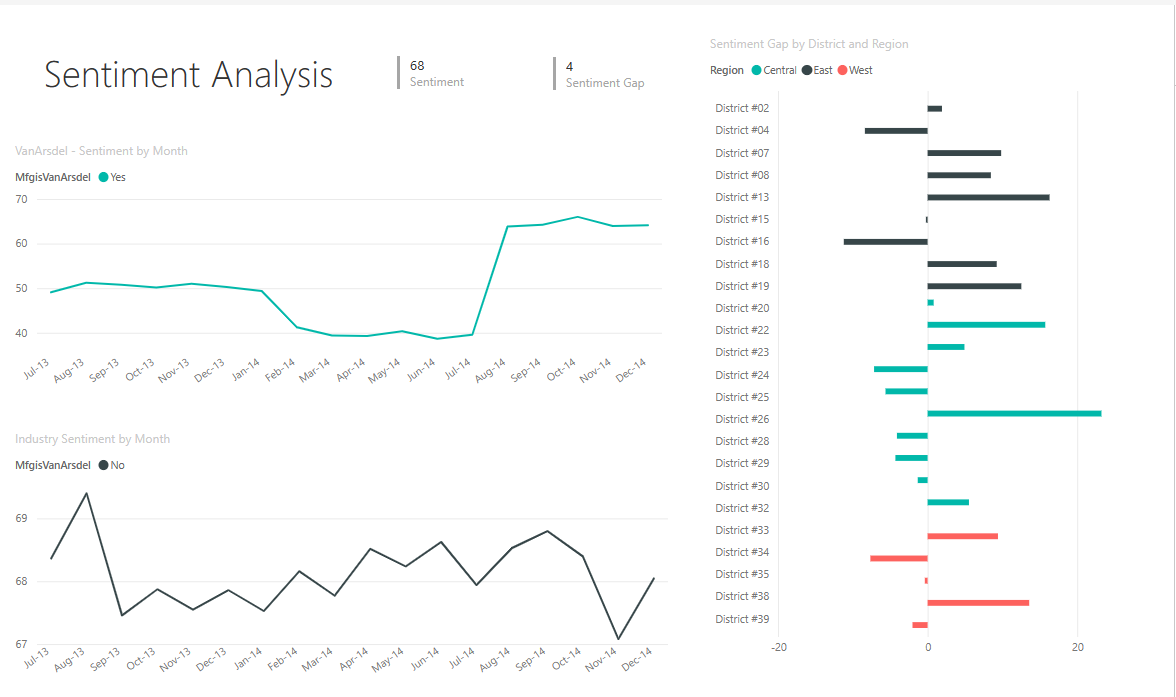
Task: Click the teal Central region legend dot
Action: 756,70
